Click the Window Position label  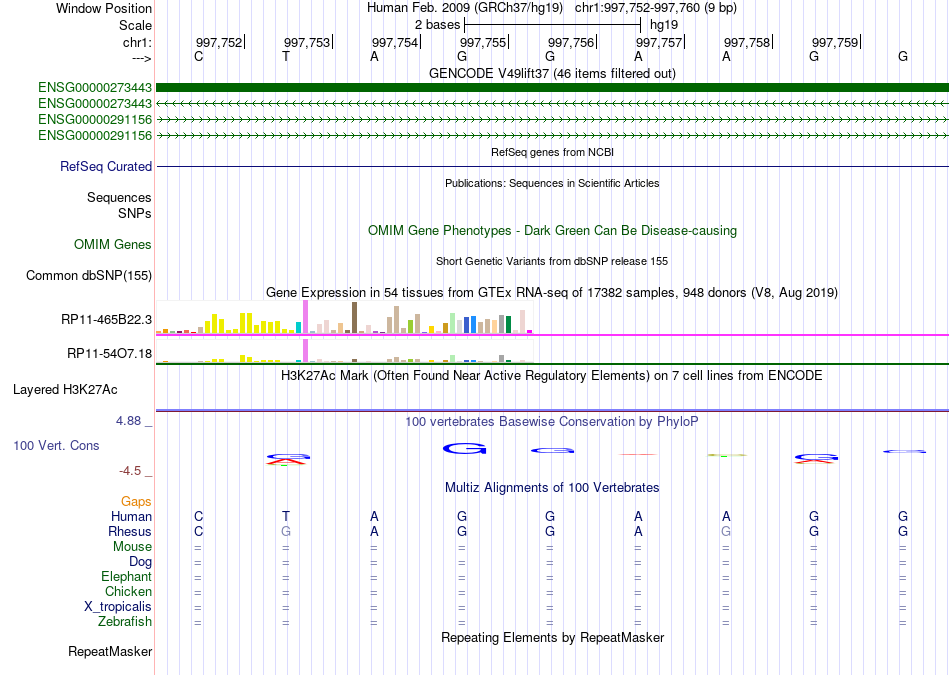(104, 8)
